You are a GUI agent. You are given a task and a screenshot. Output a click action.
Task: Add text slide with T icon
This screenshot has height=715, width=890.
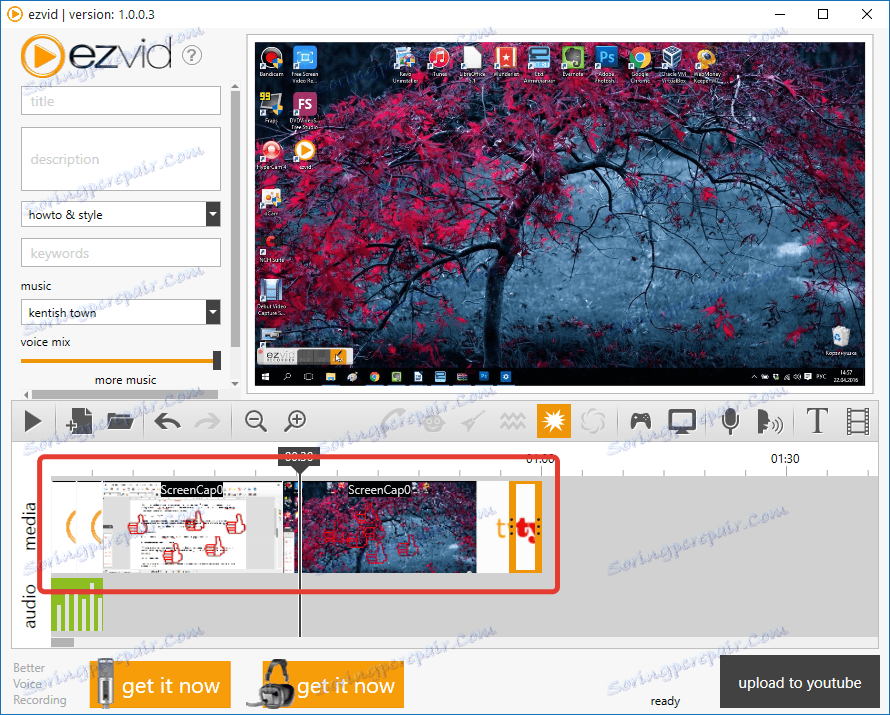pyautogui.click(x=817, y=421)
